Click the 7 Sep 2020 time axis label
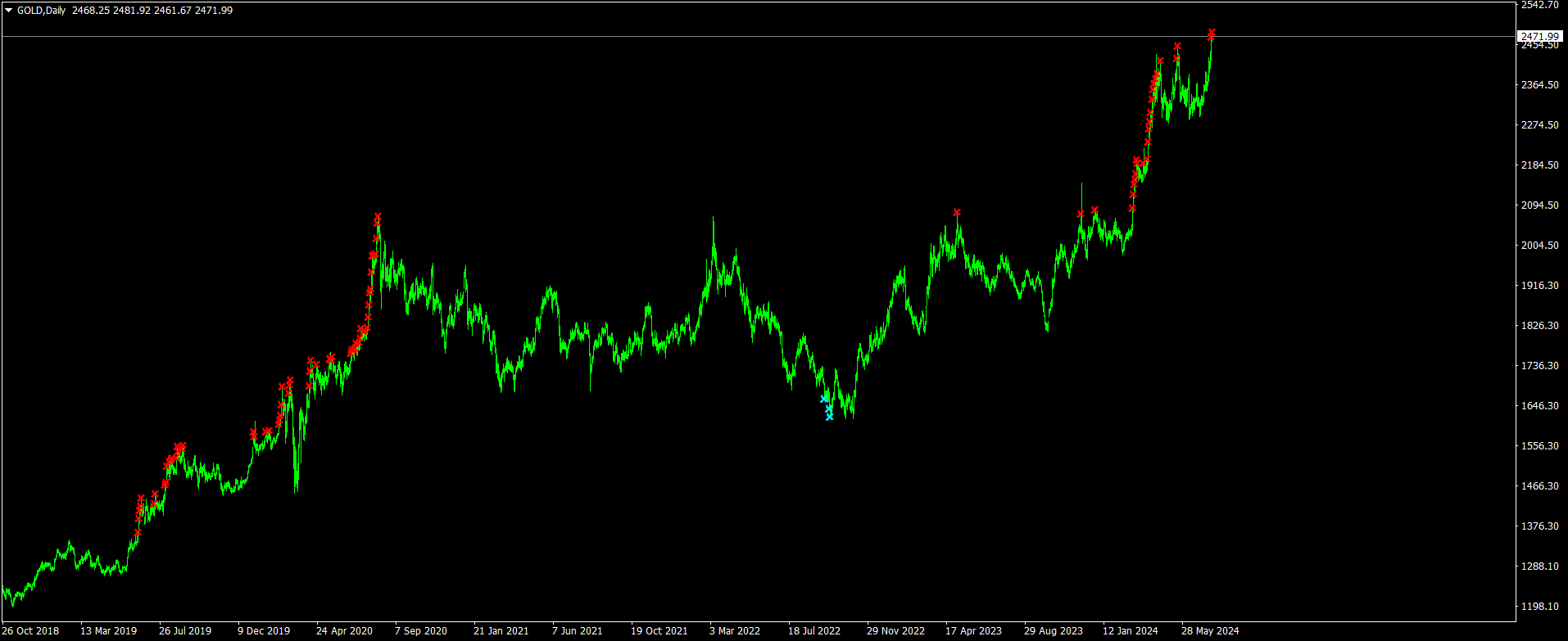This screenshot has height=641, width=1568. coord(421,631)
